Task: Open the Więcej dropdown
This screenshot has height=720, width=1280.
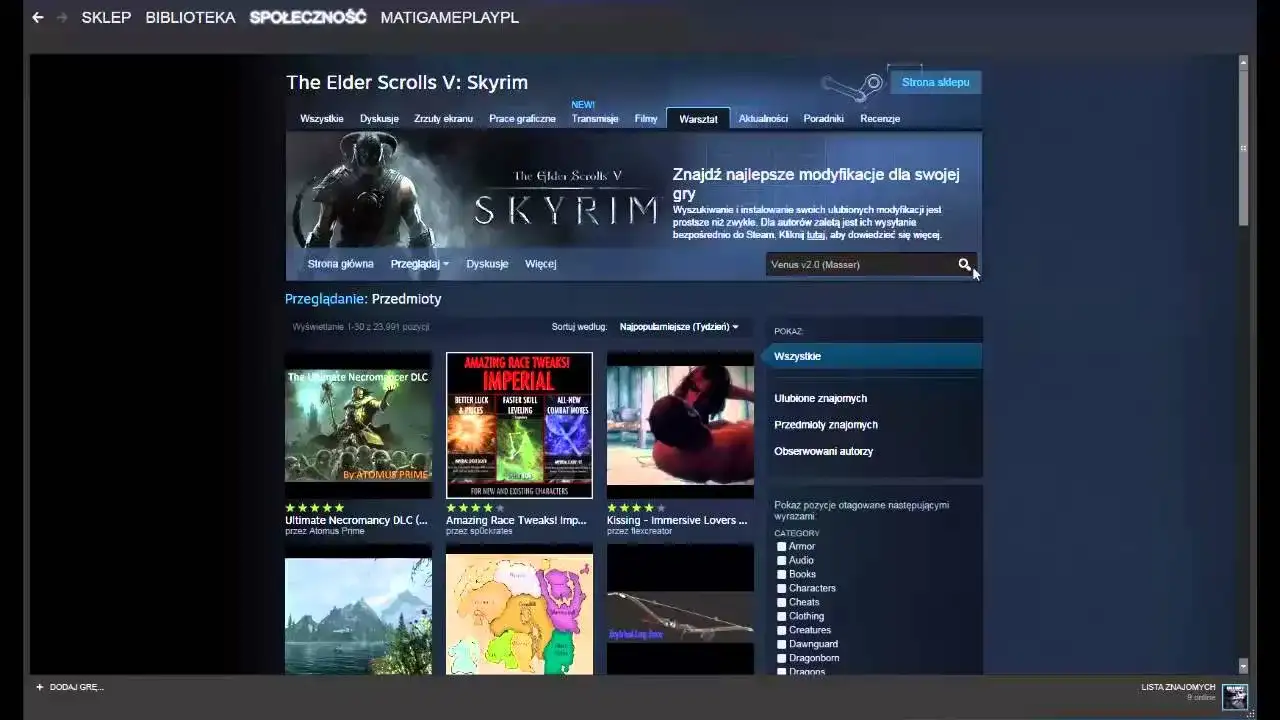Action: click(540, 263)
